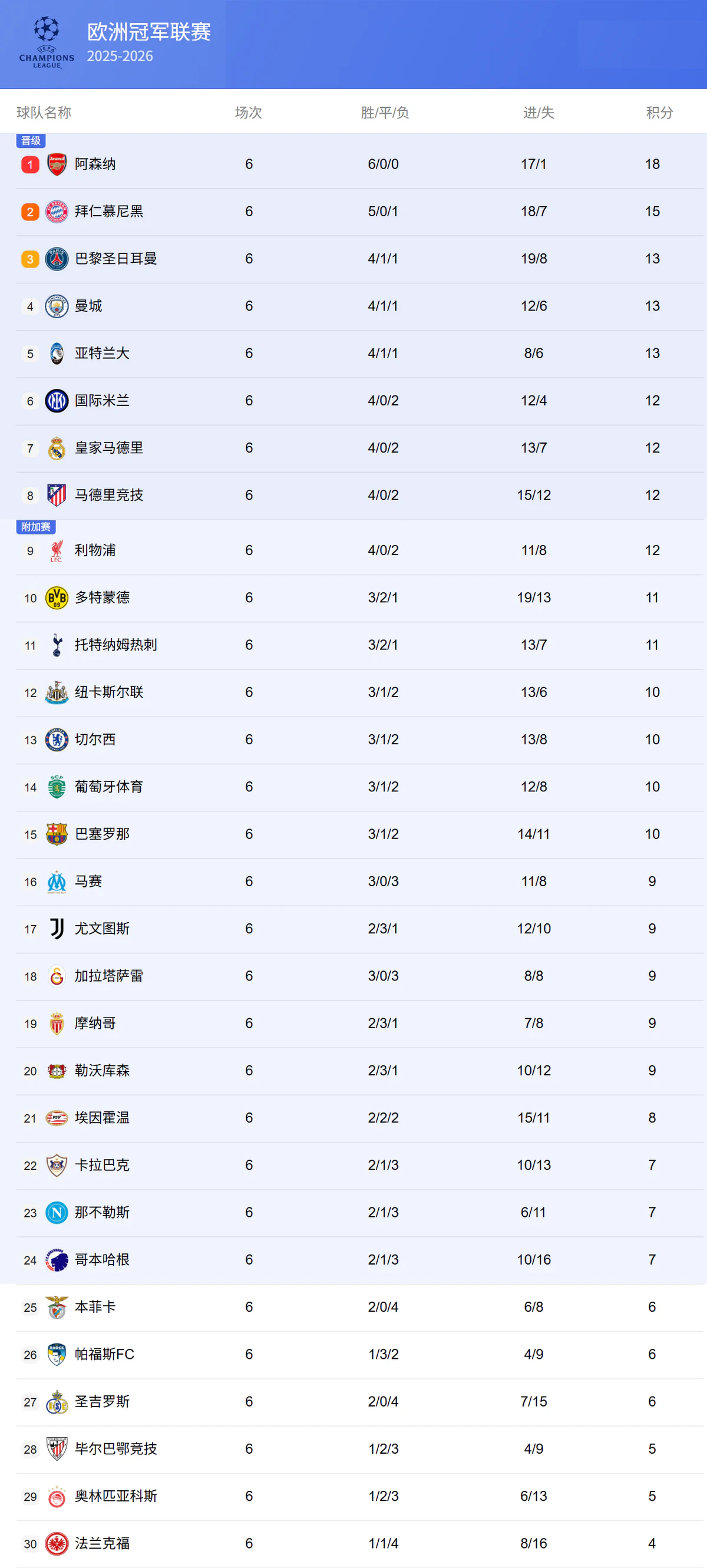Click the Eintracht Frankfurt crest

(x=57, y=1544)
